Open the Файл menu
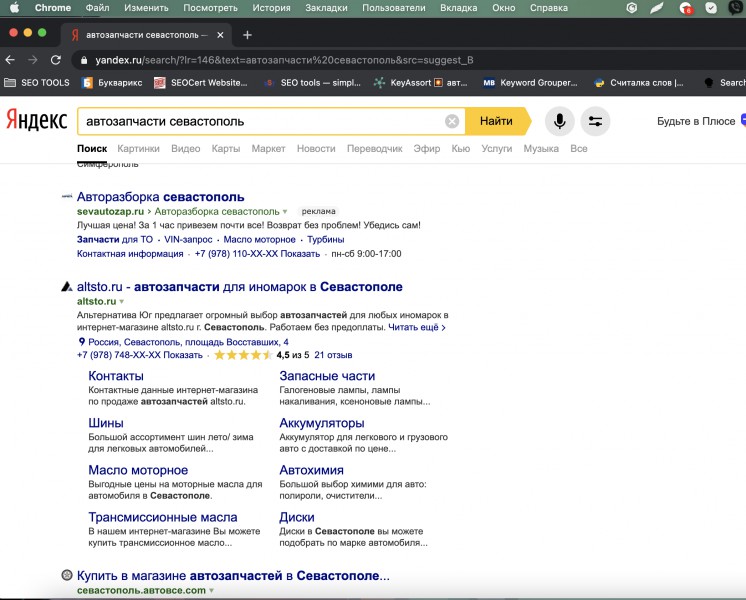 click(x=98, y=8)
